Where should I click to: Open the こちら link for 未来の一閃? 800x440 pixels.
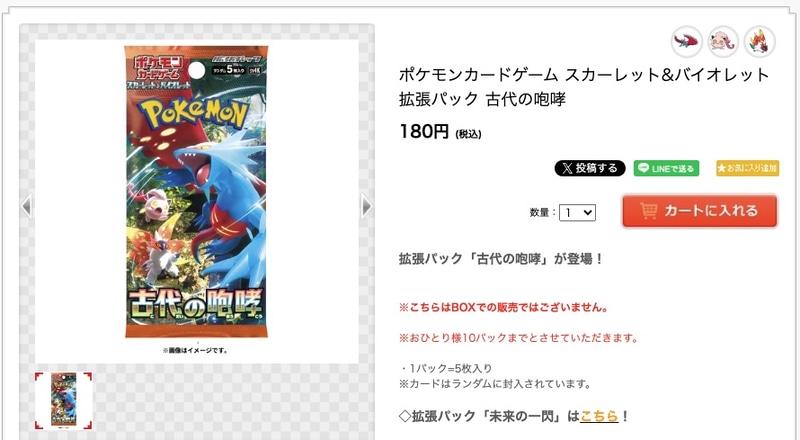click(x=599, y=416)
